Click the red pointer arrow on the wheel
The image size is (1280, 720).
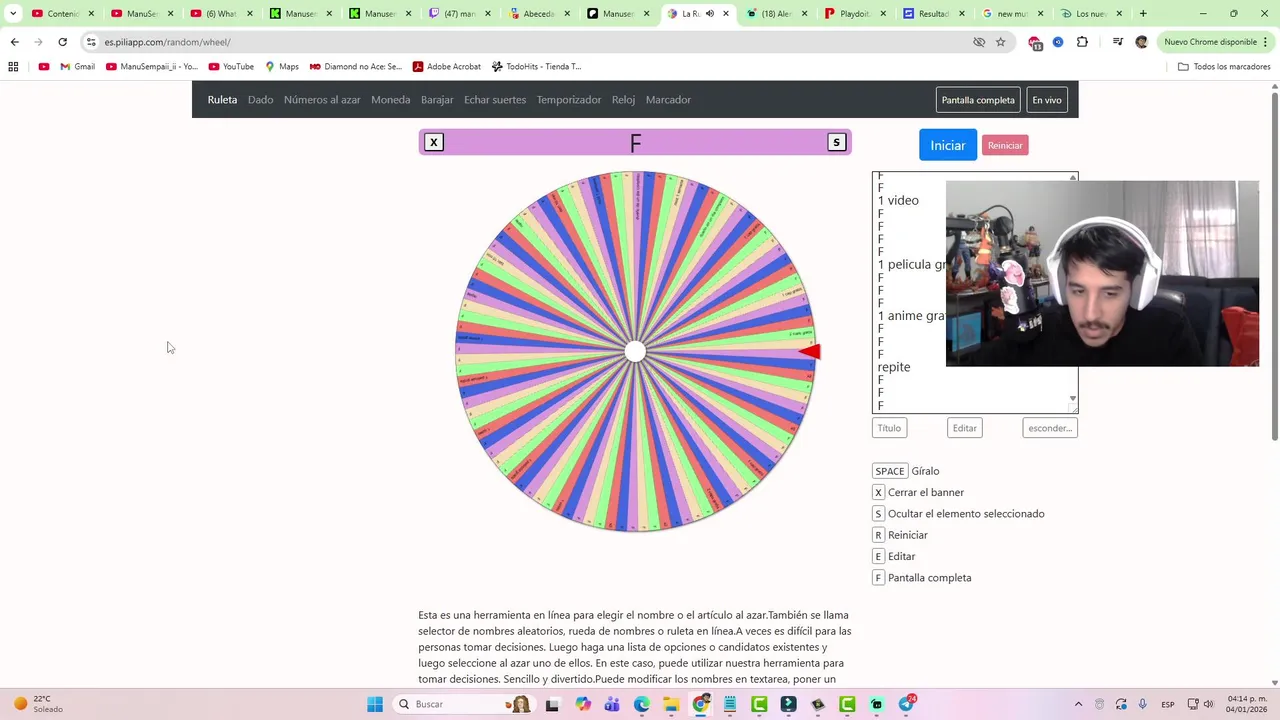coord(810,351)
